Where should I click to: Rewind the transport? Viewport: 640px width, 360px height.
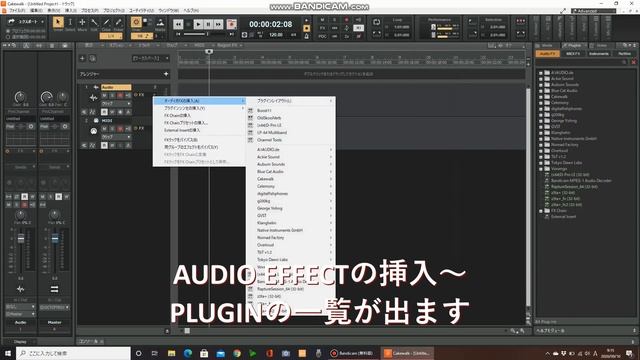coord(178,24)
